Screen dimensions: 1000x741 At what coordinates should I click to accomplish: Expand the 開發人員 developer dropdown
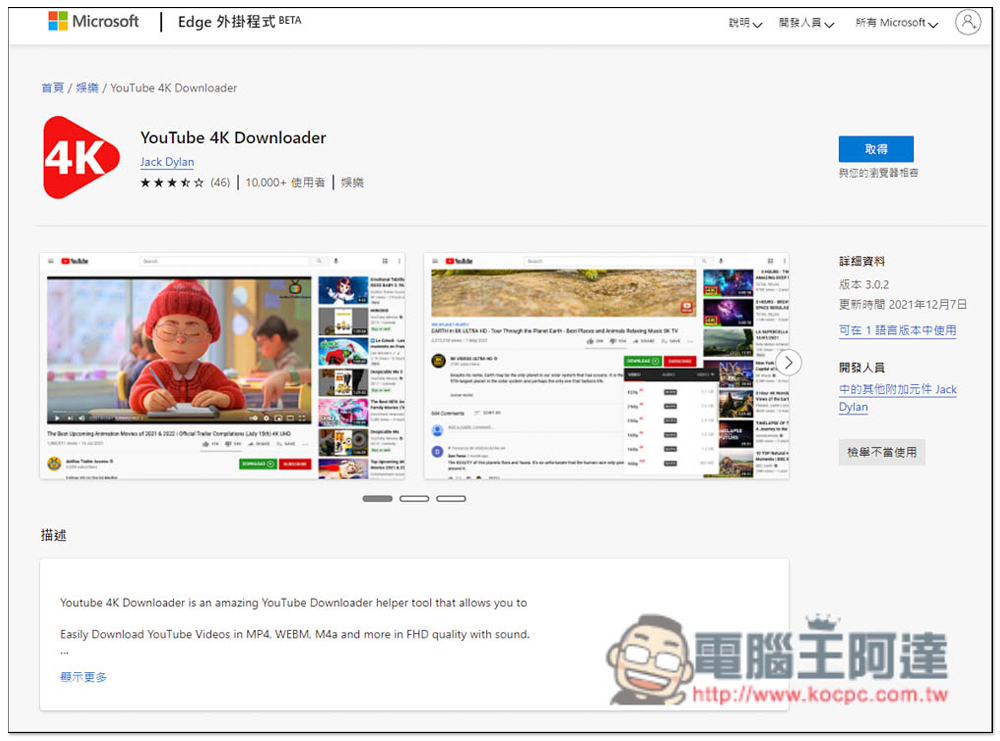point(806,23)
